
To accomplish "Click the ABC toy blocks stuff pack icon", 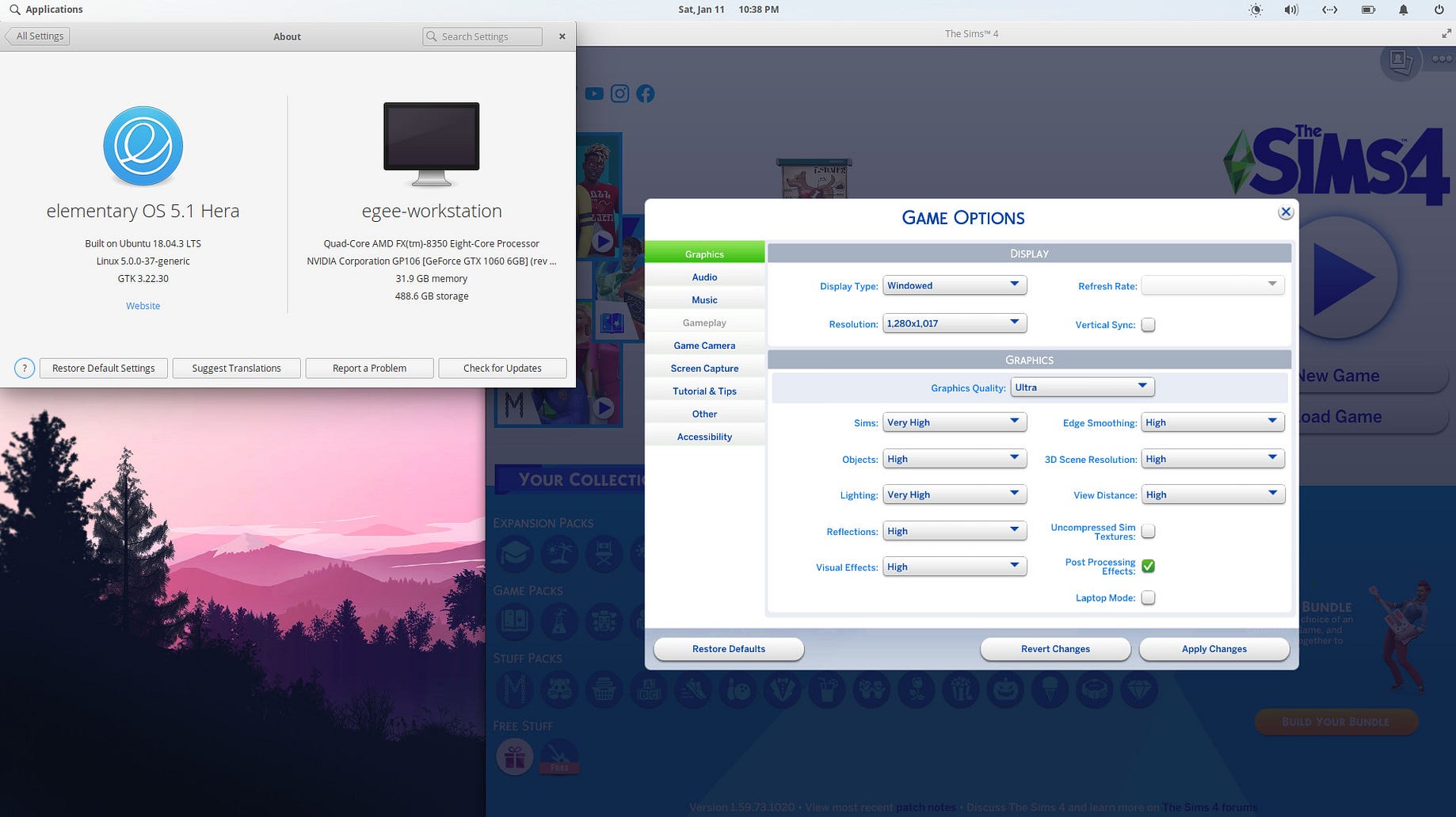I will tap(649, 690).
